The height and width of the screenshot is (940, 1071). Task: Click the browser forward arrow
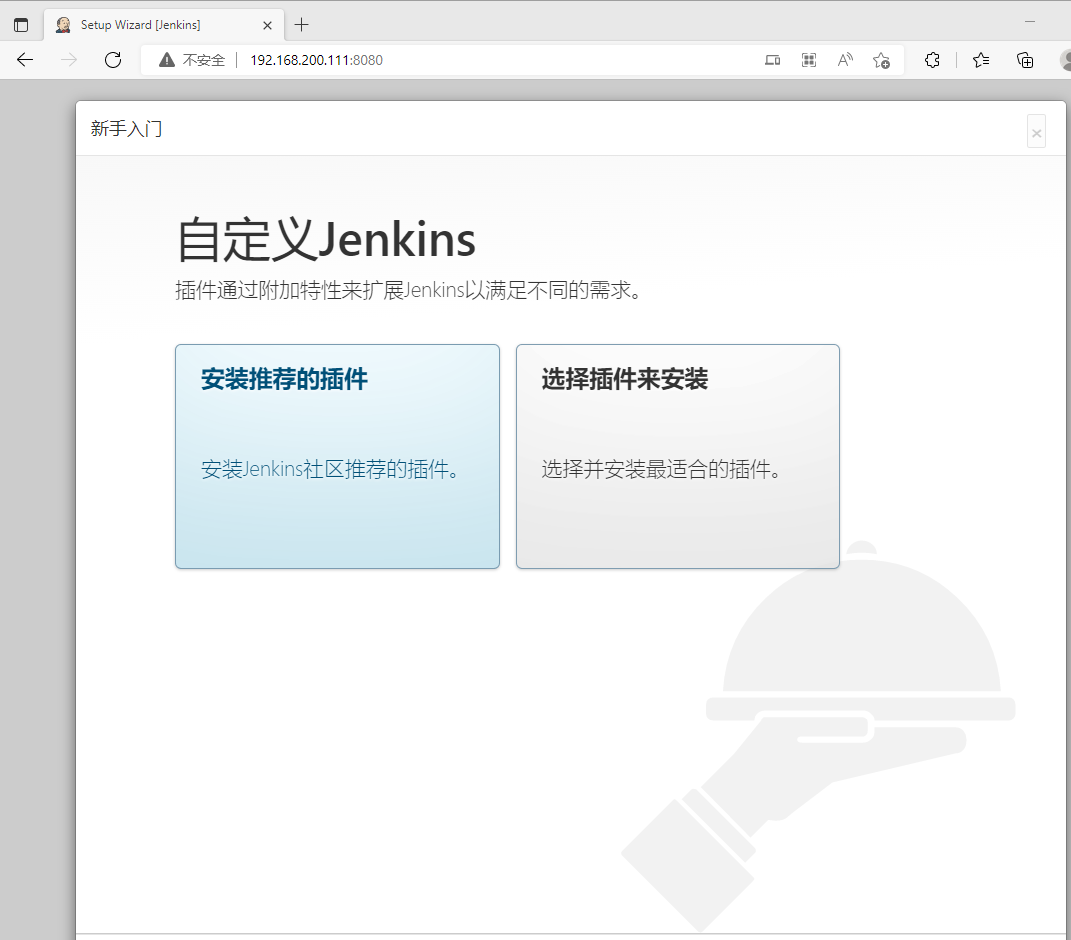coord(69,60)
